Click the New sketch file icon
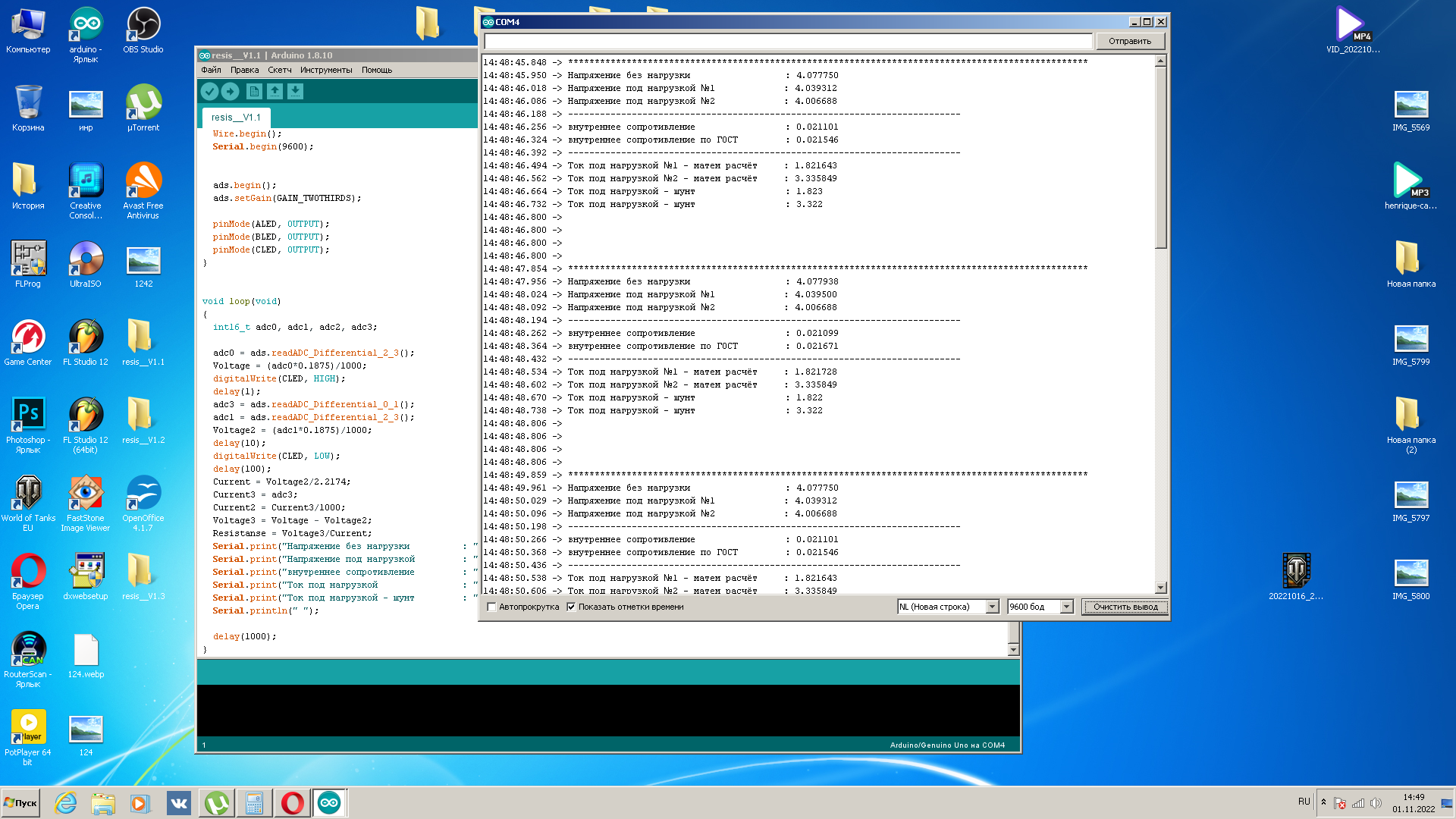Image resolution: width=1456 pixels, height=819 pixels. [254, 92]
